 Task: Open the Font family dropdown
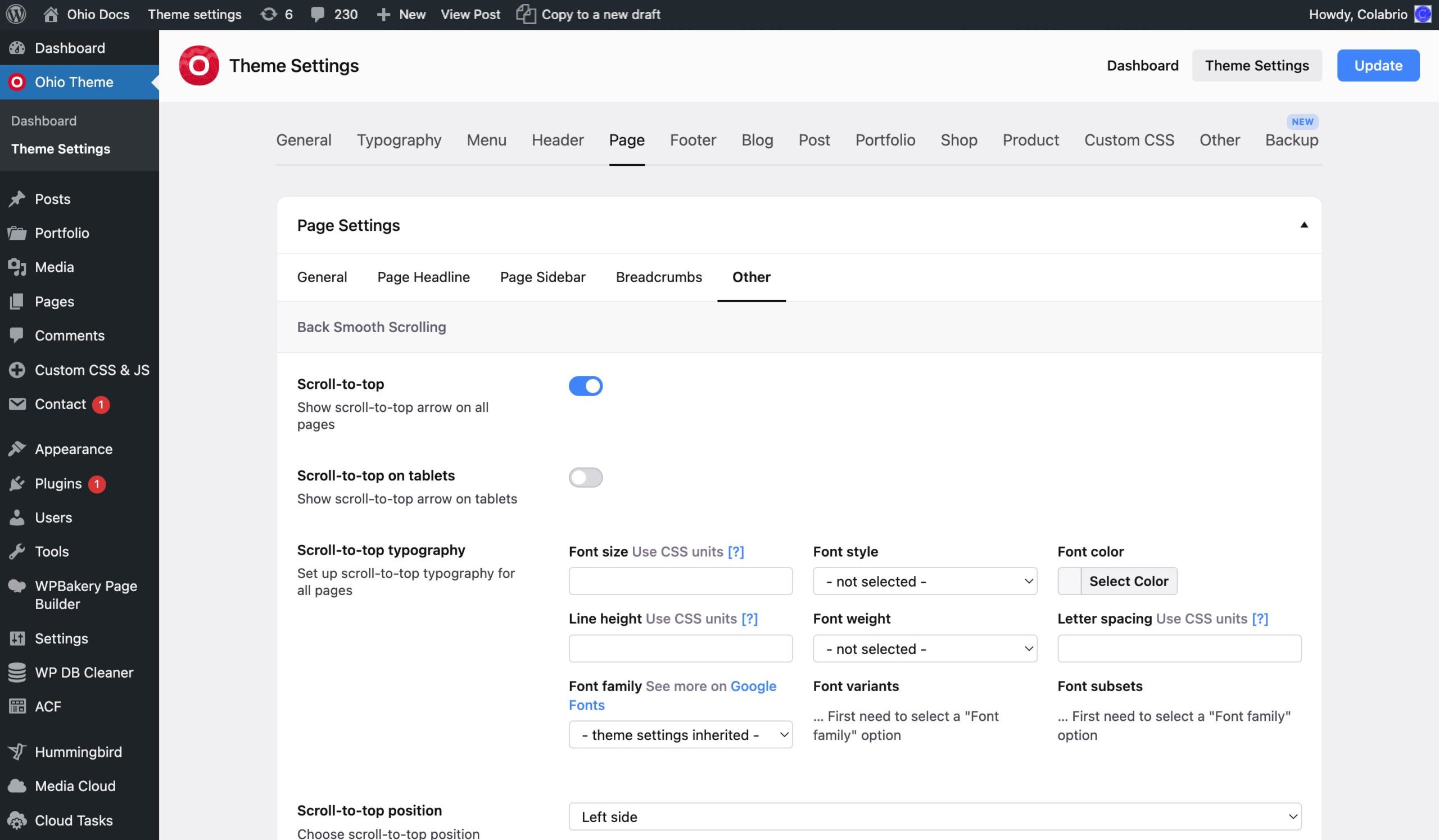[680, 734]
